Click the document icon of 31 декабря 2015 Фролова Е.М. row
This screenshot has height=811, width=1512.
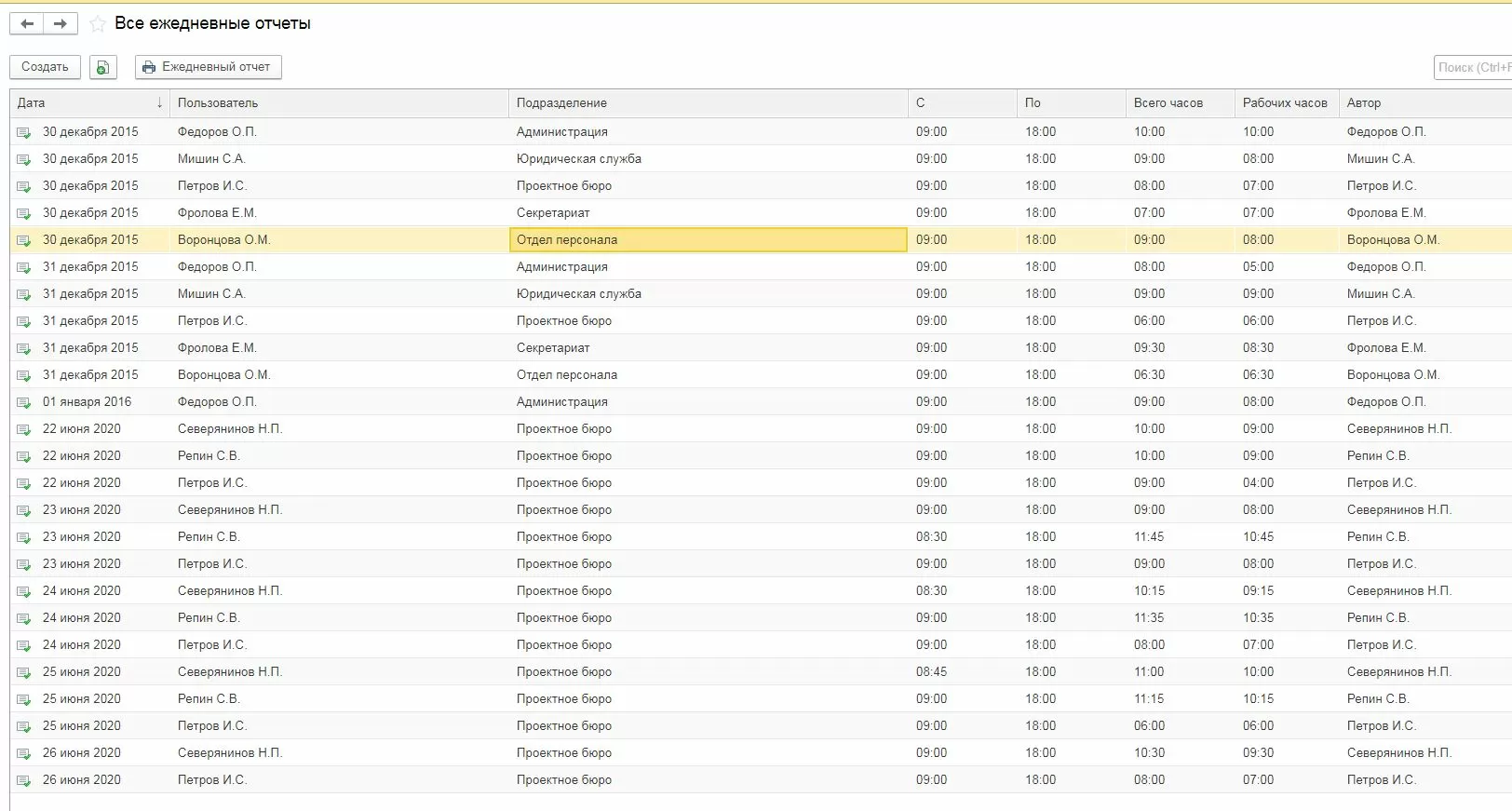pyautogui.click(x=23, y=348)
